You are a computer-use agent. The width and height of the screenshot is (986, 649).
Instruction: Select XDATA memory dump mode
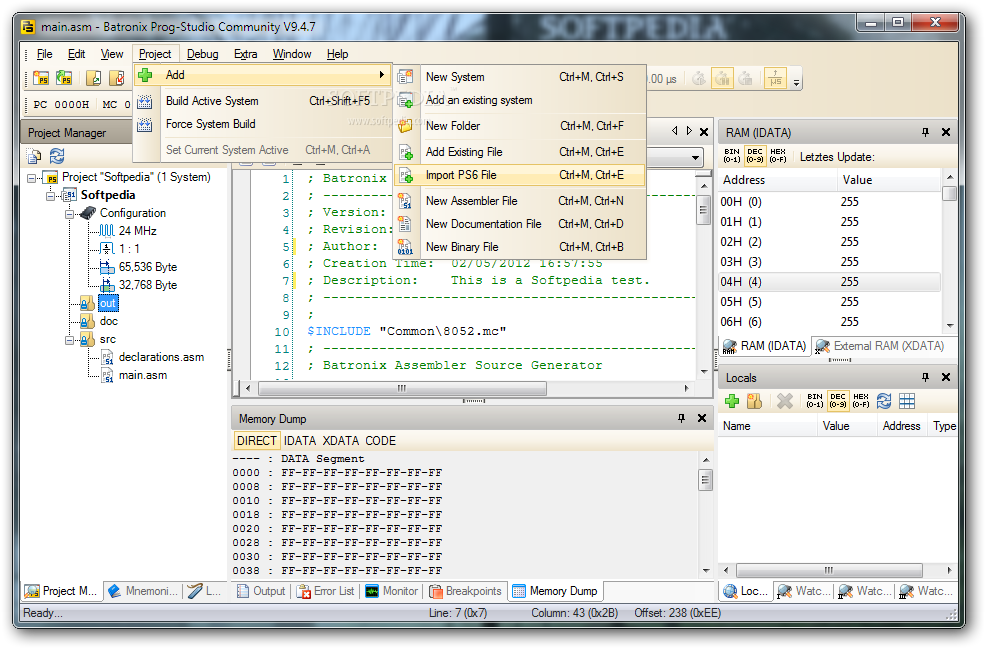[x=340, y=441]
